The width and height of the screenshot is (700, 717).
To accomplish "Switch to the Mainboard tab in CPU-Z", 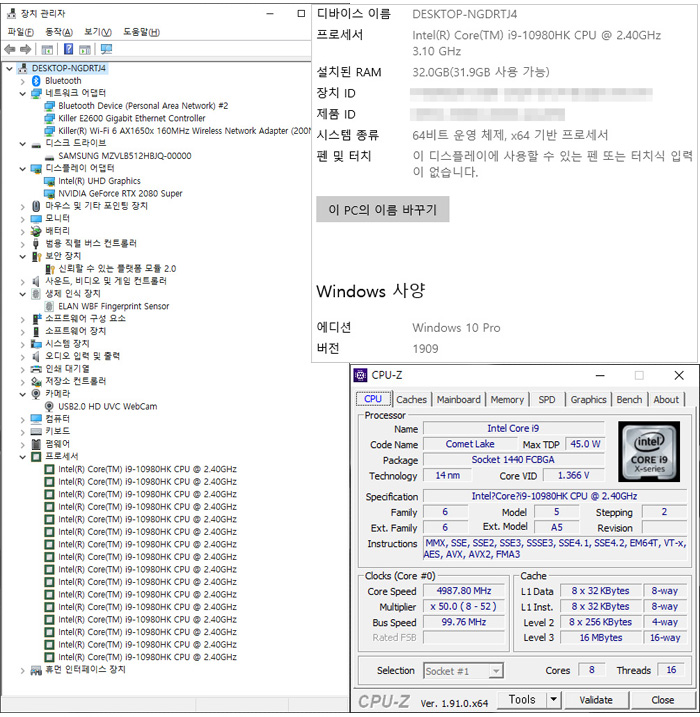I will tap(459, 400).
